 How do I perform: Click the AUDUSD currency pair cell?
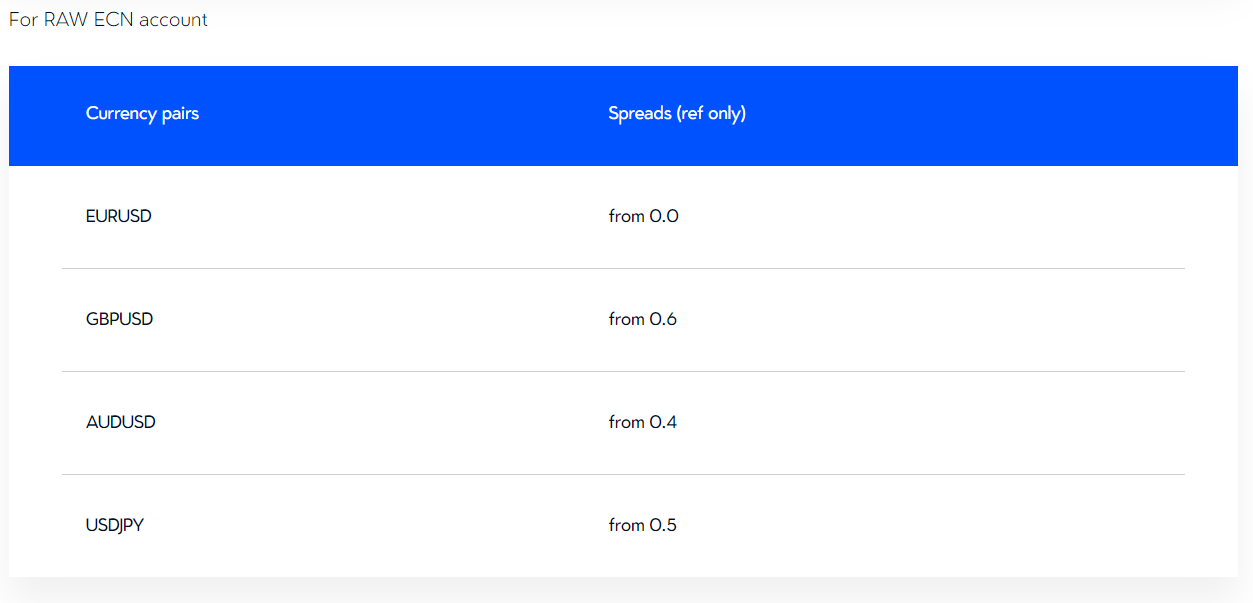click(121, 422)
